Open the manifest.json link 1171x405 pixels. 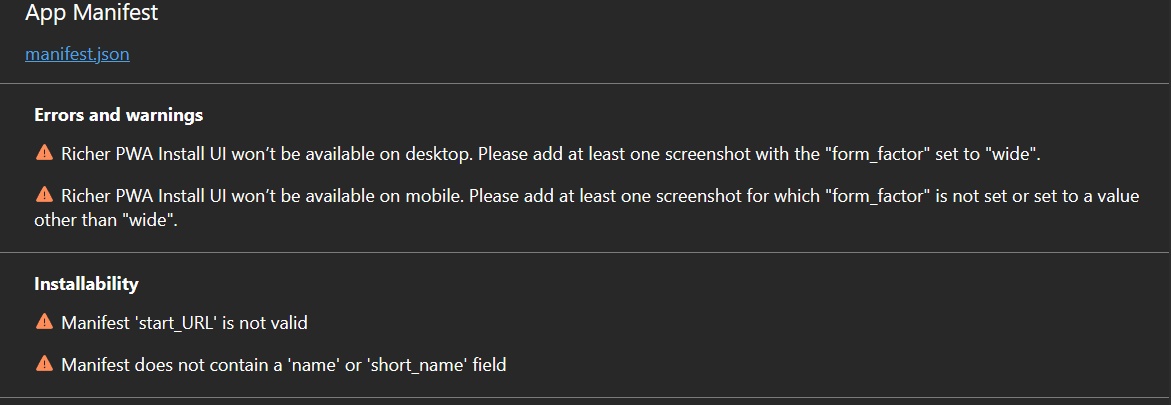click(x=77, y=55)
